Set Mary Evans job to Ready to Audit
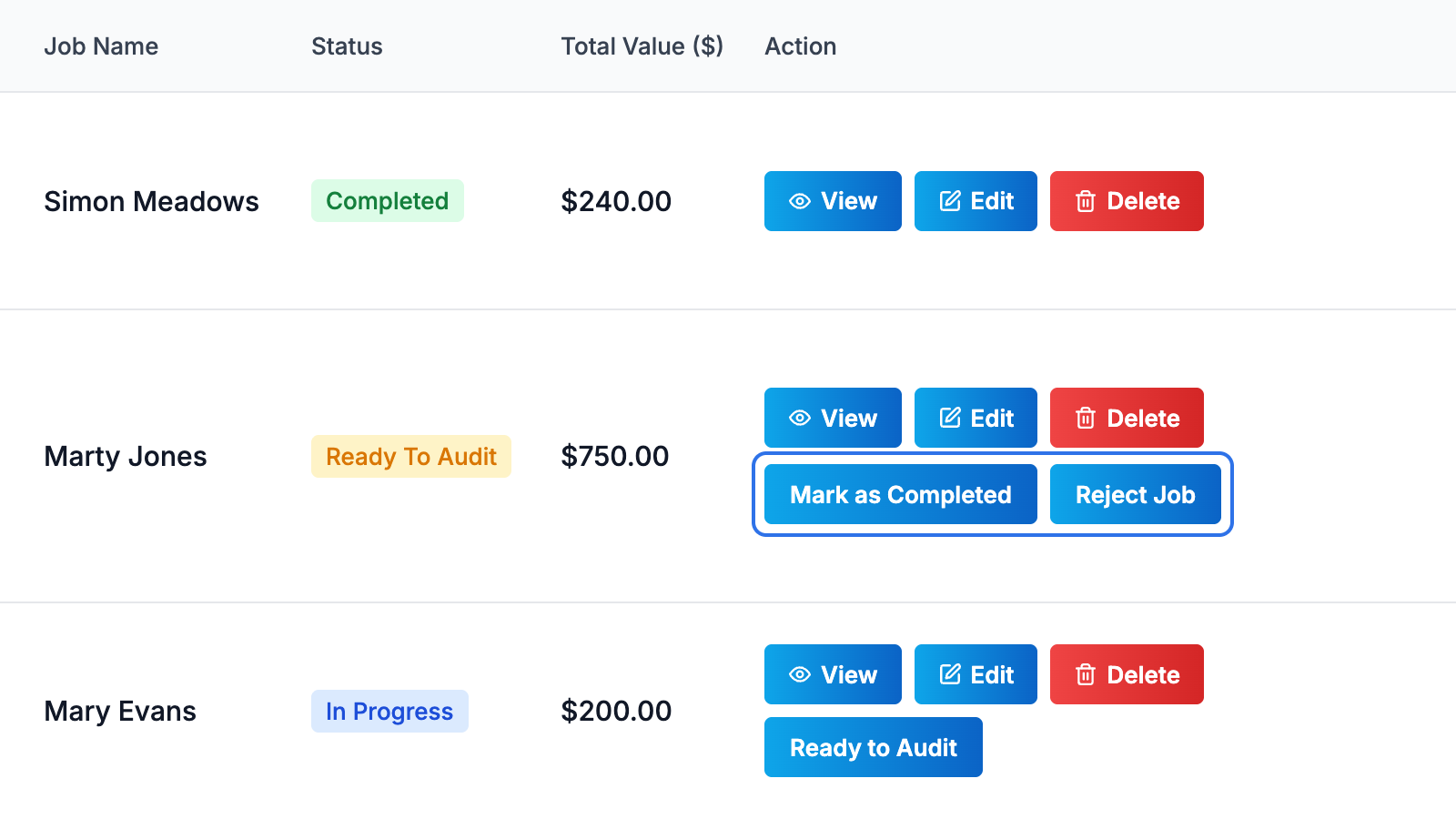 tap(874, 747)
